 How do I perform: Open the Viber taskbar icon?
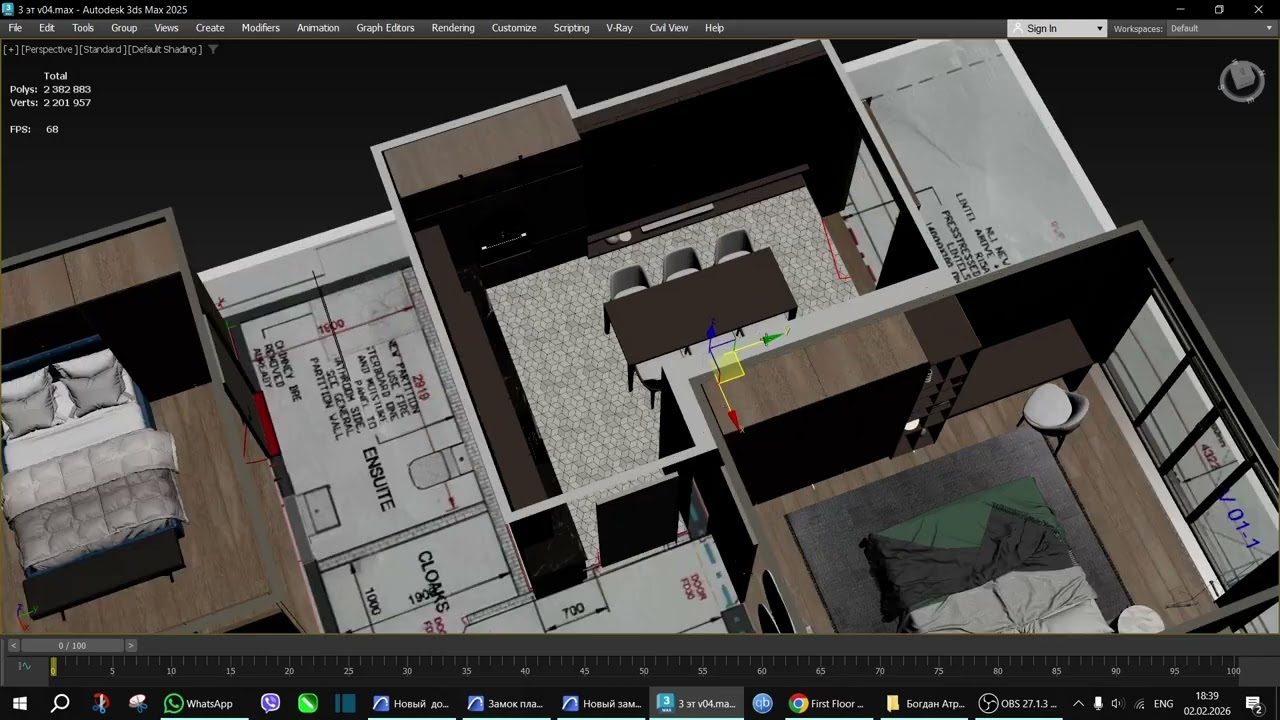[270, 703]
